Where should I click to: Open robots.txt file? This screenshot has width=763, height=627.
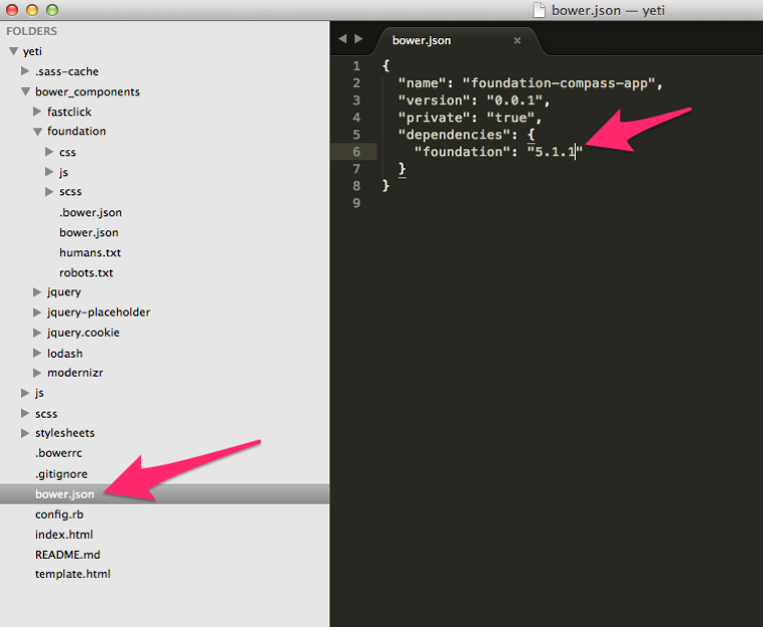pos(86,273)
